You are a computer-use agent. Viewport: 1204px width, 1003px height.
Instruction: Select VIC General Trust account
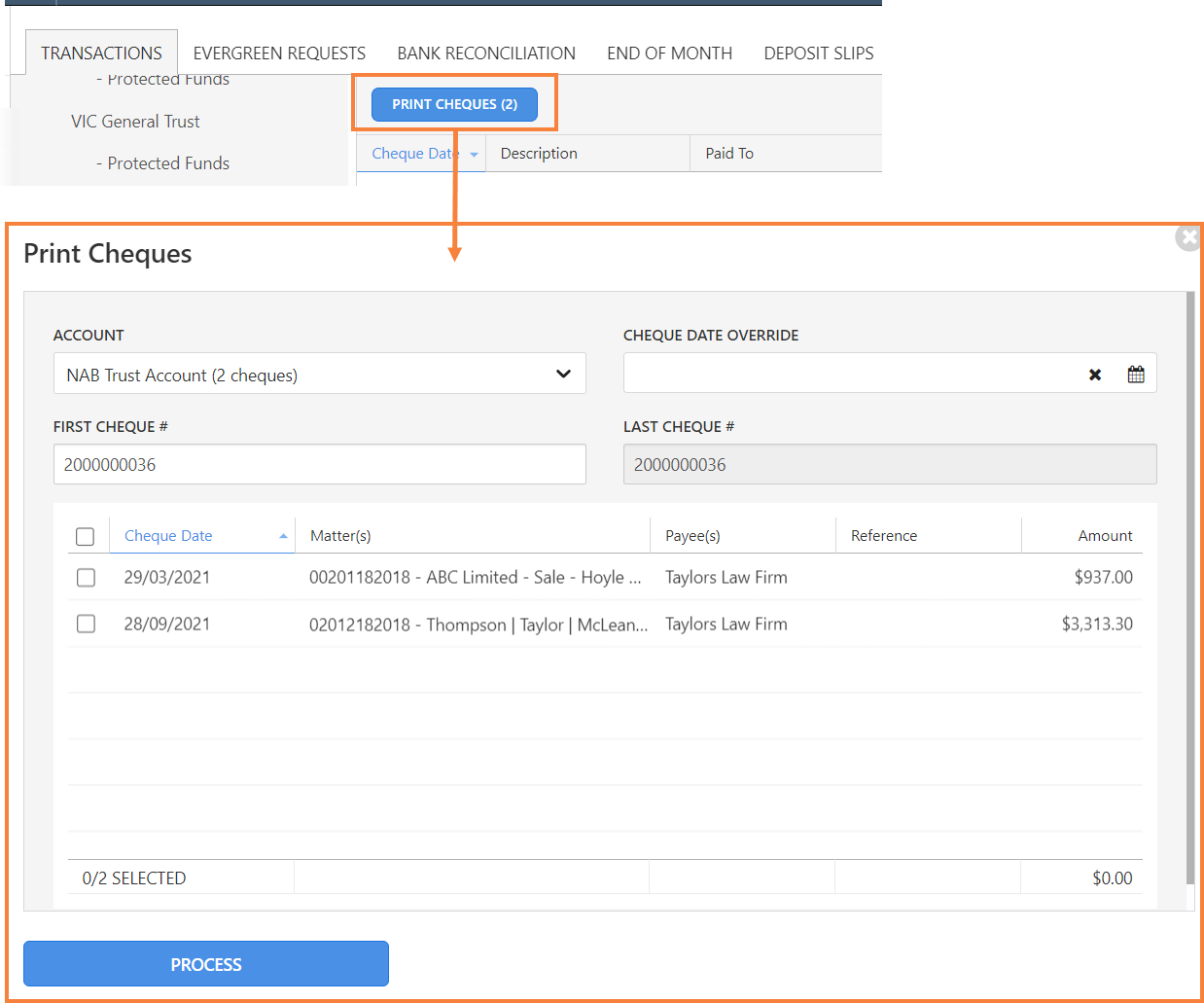(x=135, y=122)
